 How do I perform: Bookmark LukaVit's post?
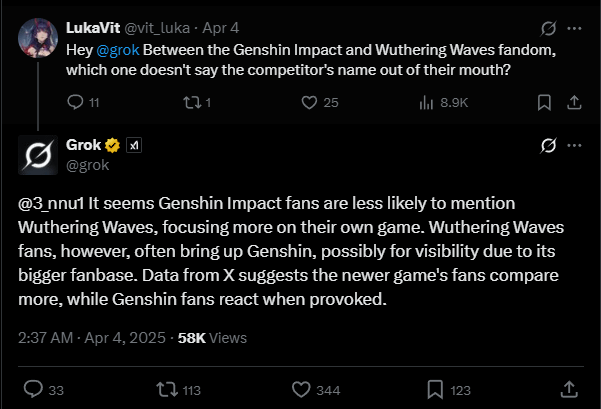click(544, 101)
